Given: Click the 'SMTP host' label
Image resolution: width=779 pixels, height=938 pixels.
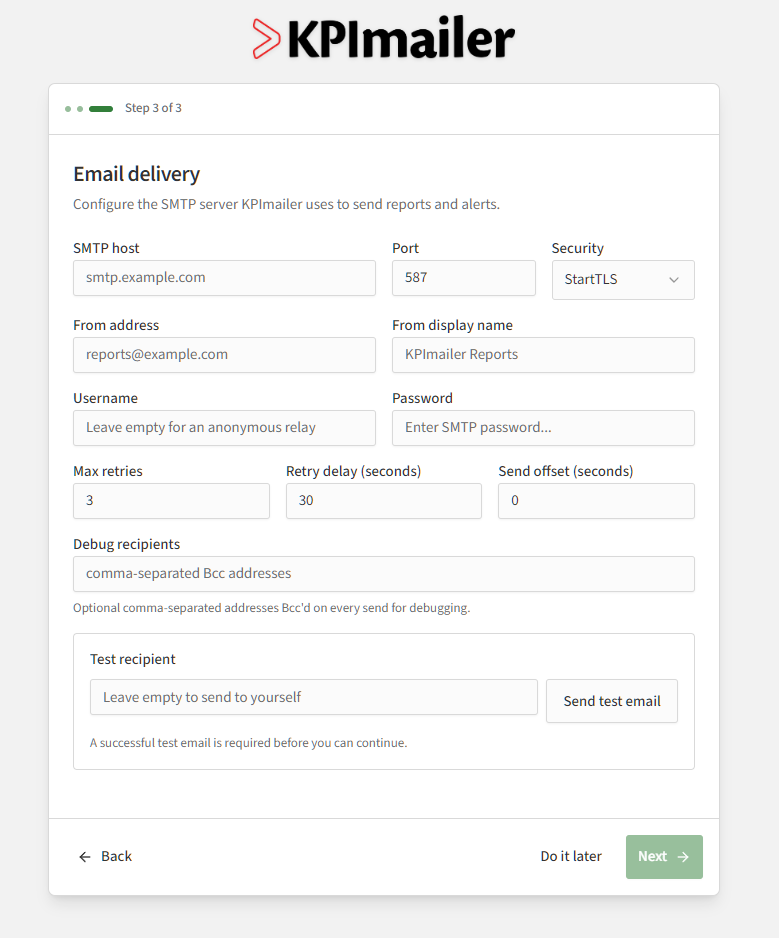Looking at the screenshot, I should pyautogui.click(x=106, y=248).
